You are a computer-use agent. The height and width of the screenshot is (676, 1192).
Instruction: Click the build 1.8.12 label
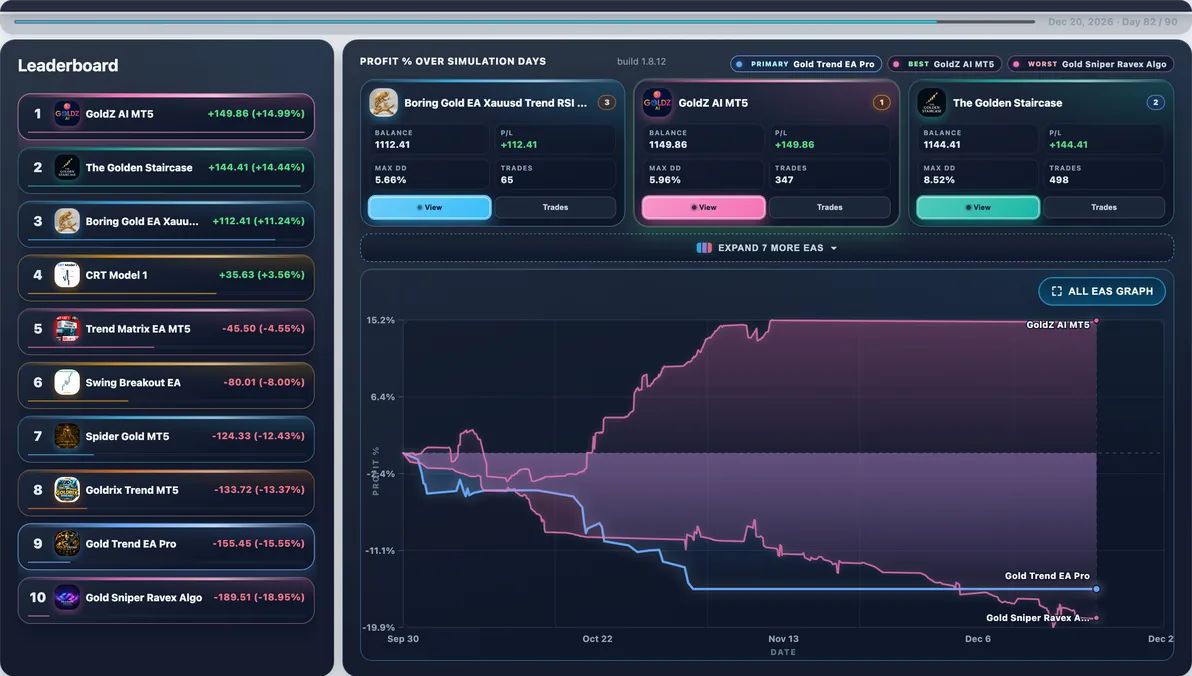(642, 61)
